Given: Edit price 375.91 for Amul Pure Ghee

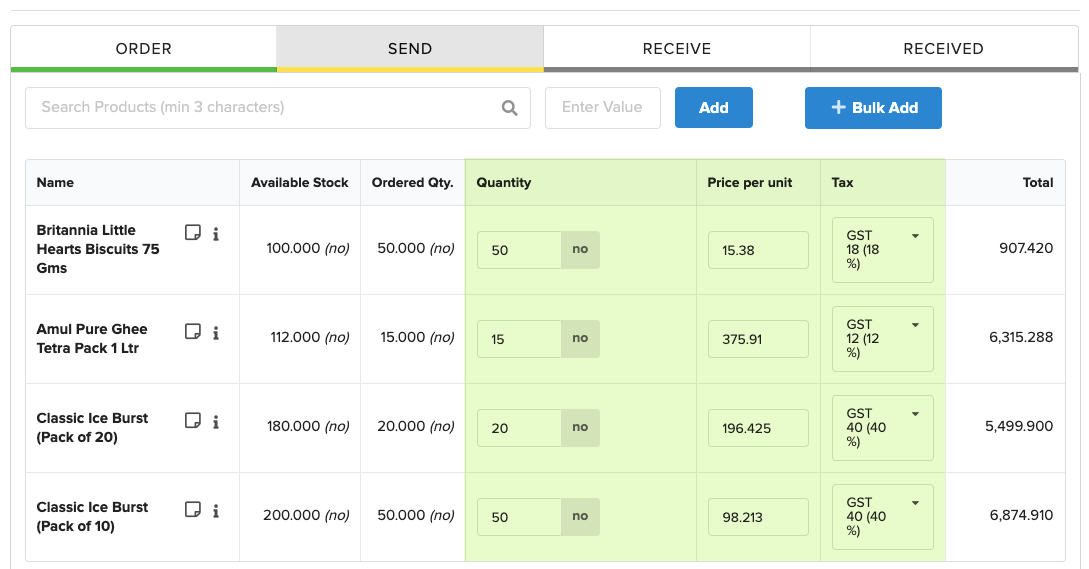Looking at the screenshot, I should 758,339.
